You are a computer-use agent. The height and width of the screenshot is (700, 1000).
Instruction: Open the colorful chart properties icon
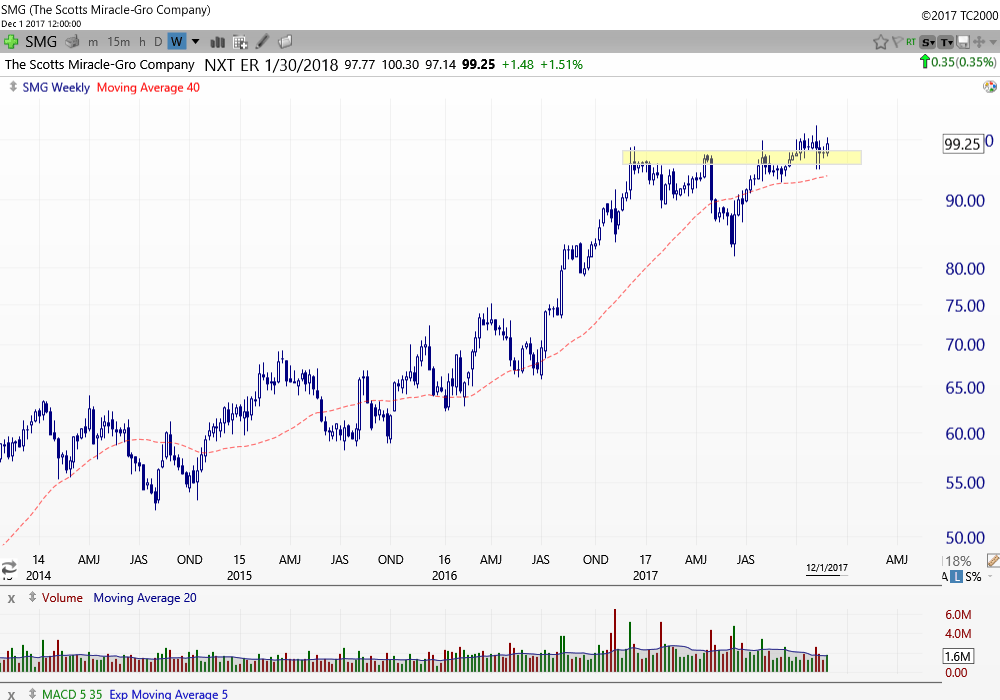pos(989,87)
